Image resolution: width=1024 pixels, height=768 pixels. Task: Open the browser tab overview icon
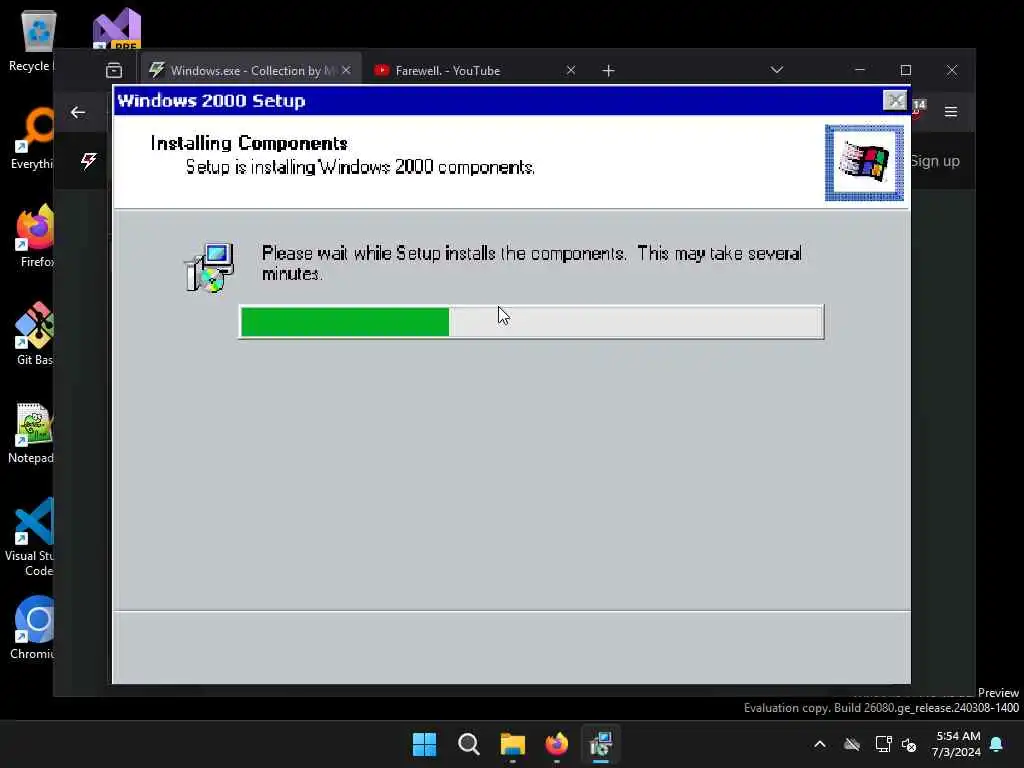[114, 70]
